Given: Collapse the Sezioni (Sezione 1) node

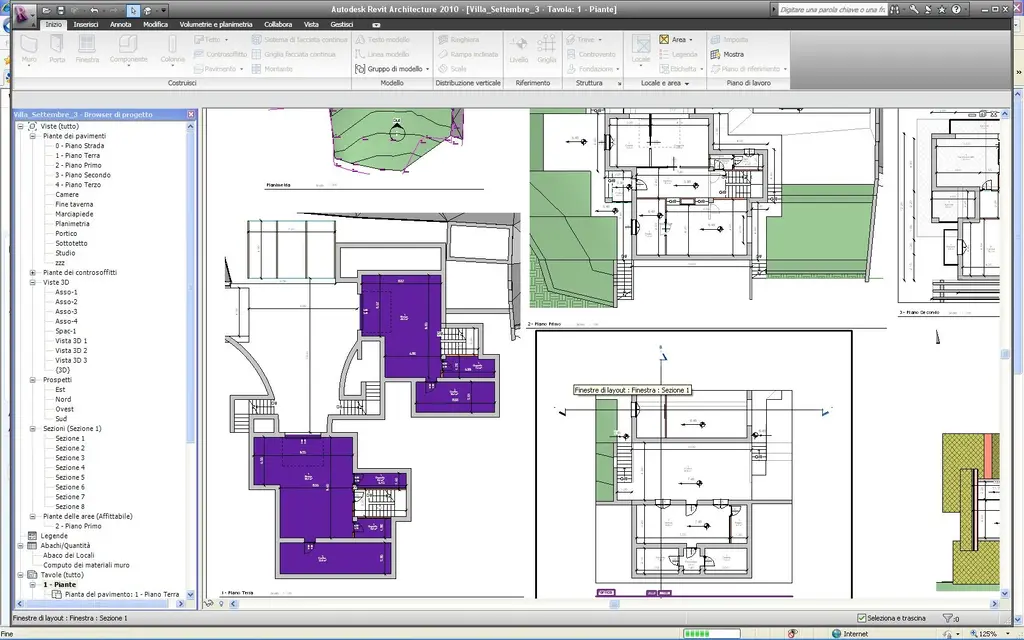Looking at the screenshot, I should 33,428.
